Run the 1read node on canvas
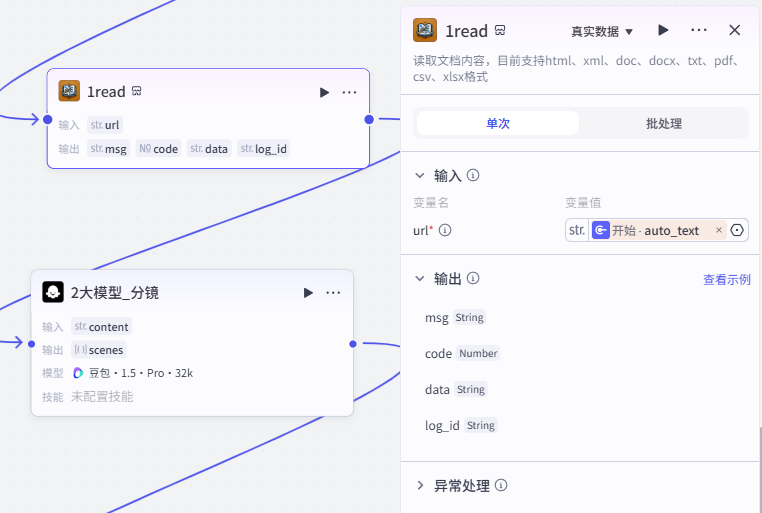The height and width of the screenshot is (513, 762). click(x=324, y=92)
